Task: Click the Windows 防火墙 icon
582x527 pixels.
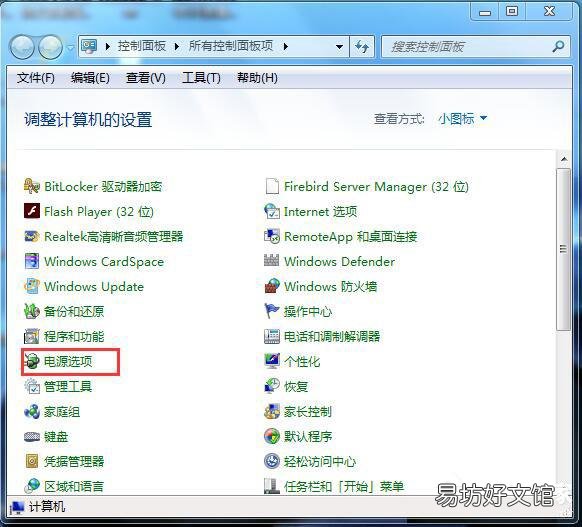Action: [x=272, y=286]
